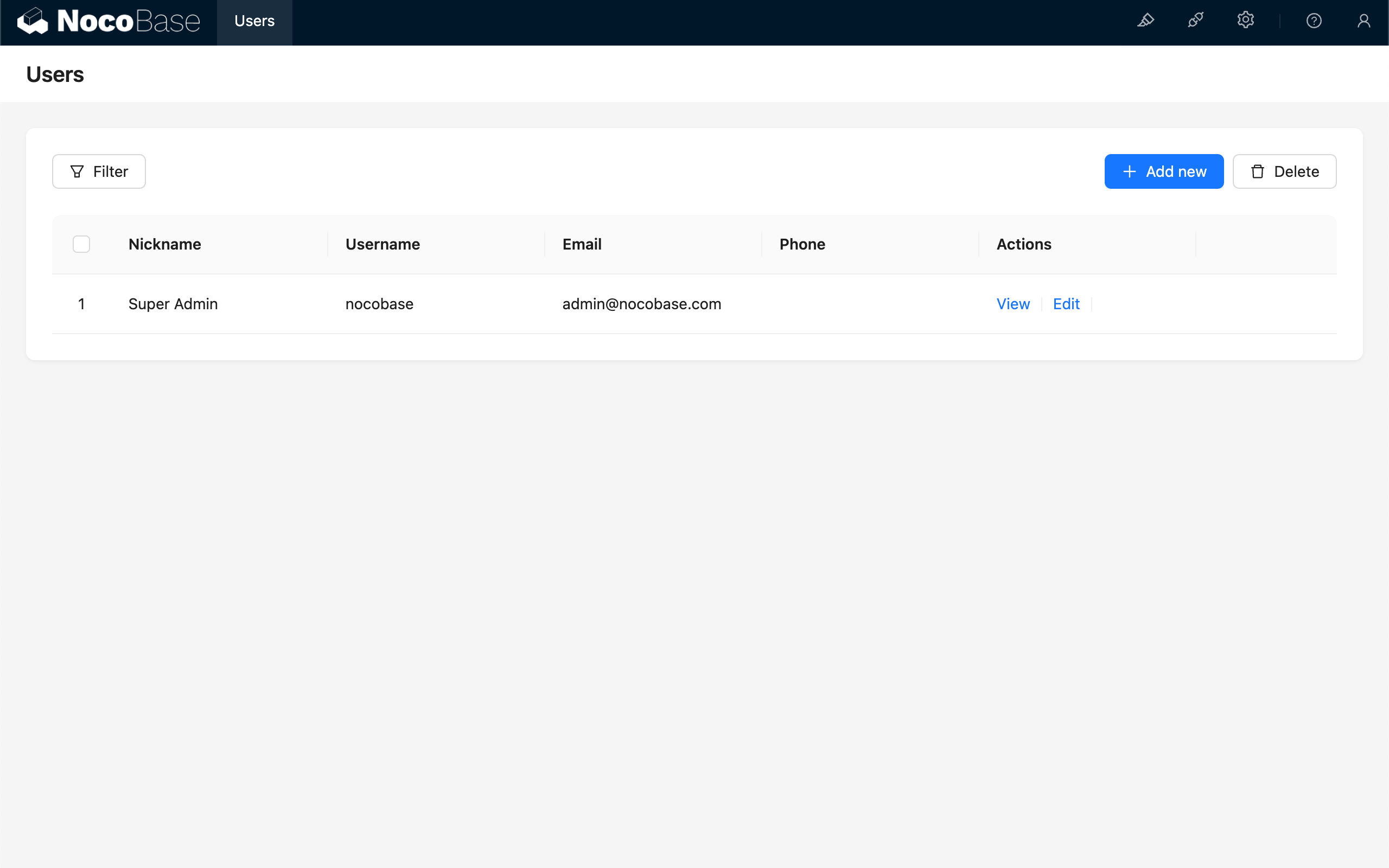1389x868 pixels.
Task: Click row number 1 in table
Action: 81,304
